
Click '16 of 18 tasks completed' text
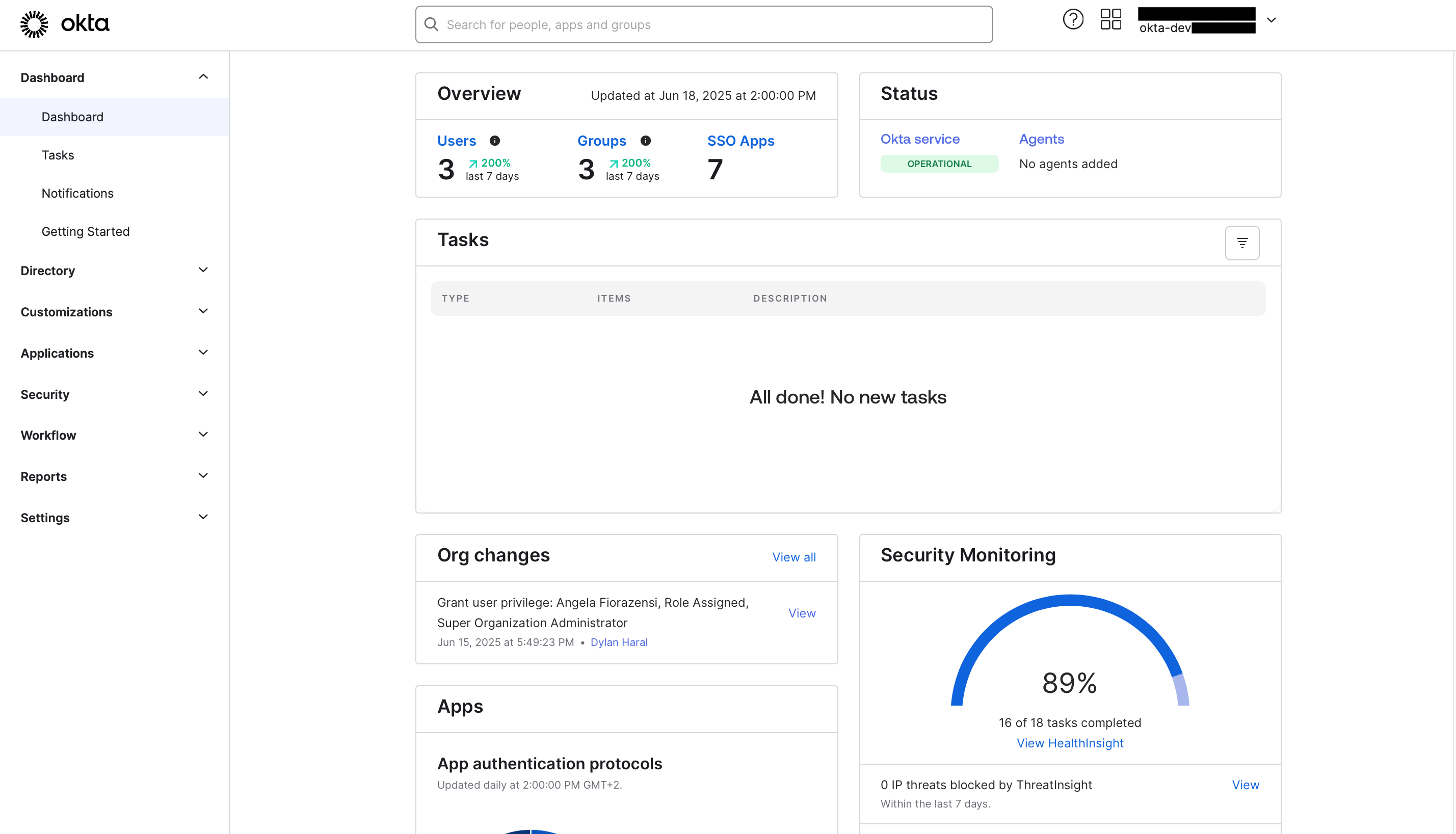[x=1070, y=723]
